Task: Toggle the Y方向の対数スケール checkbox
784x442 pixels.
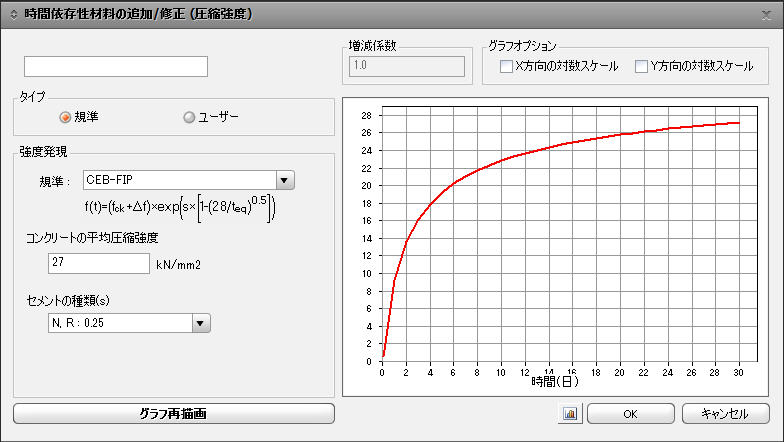Action: 641,67
